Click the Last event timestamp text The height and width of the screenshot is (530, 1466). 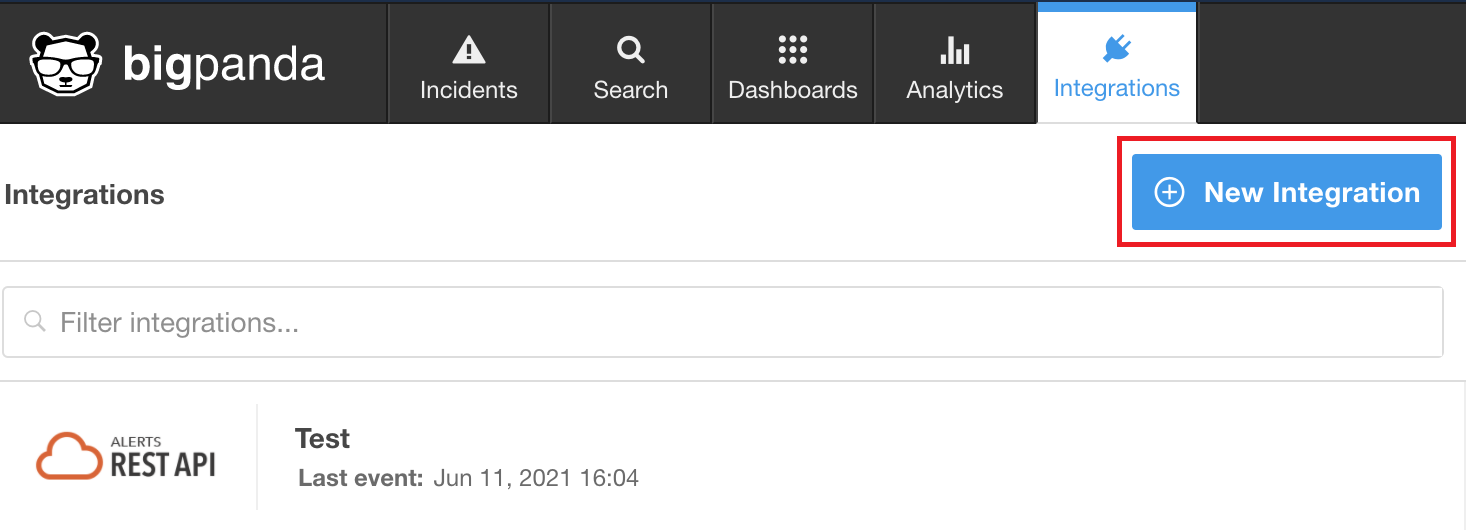[x=536, y=478]
